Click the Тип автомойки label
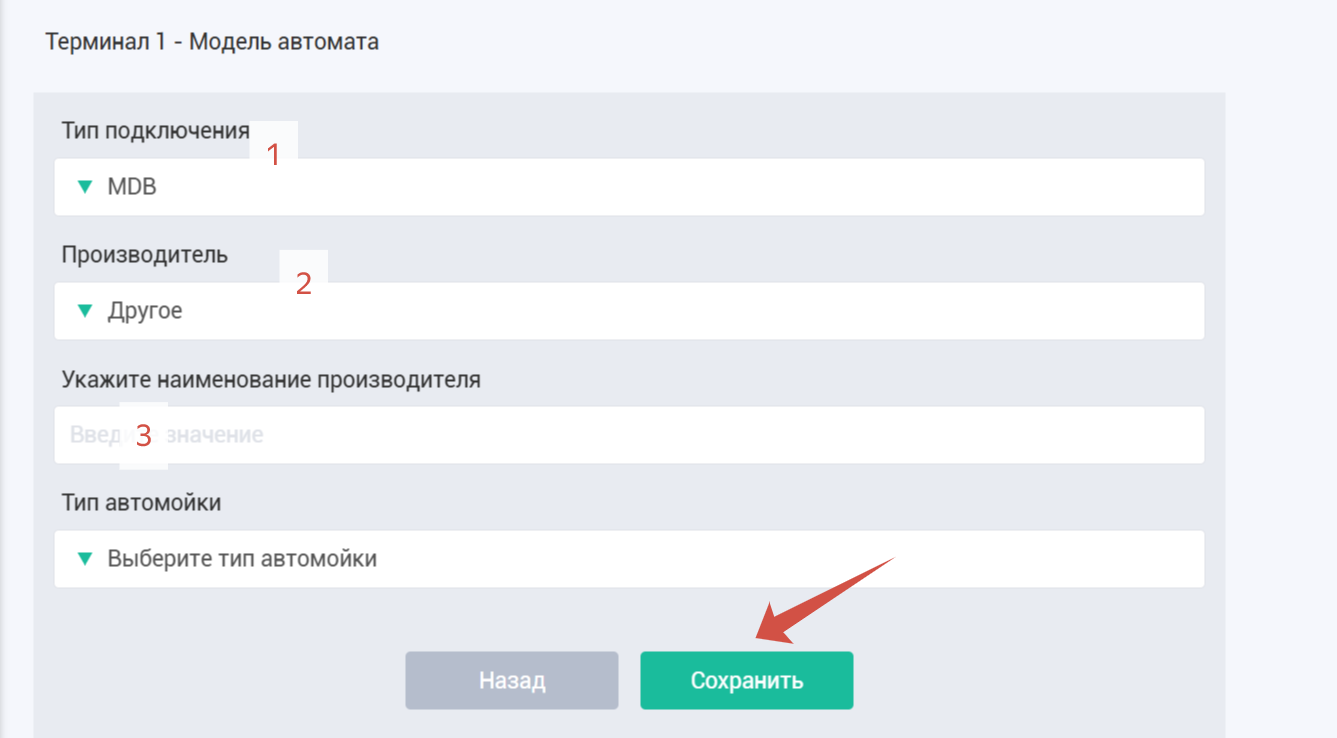1337x738 pixels. click(141, 503)
